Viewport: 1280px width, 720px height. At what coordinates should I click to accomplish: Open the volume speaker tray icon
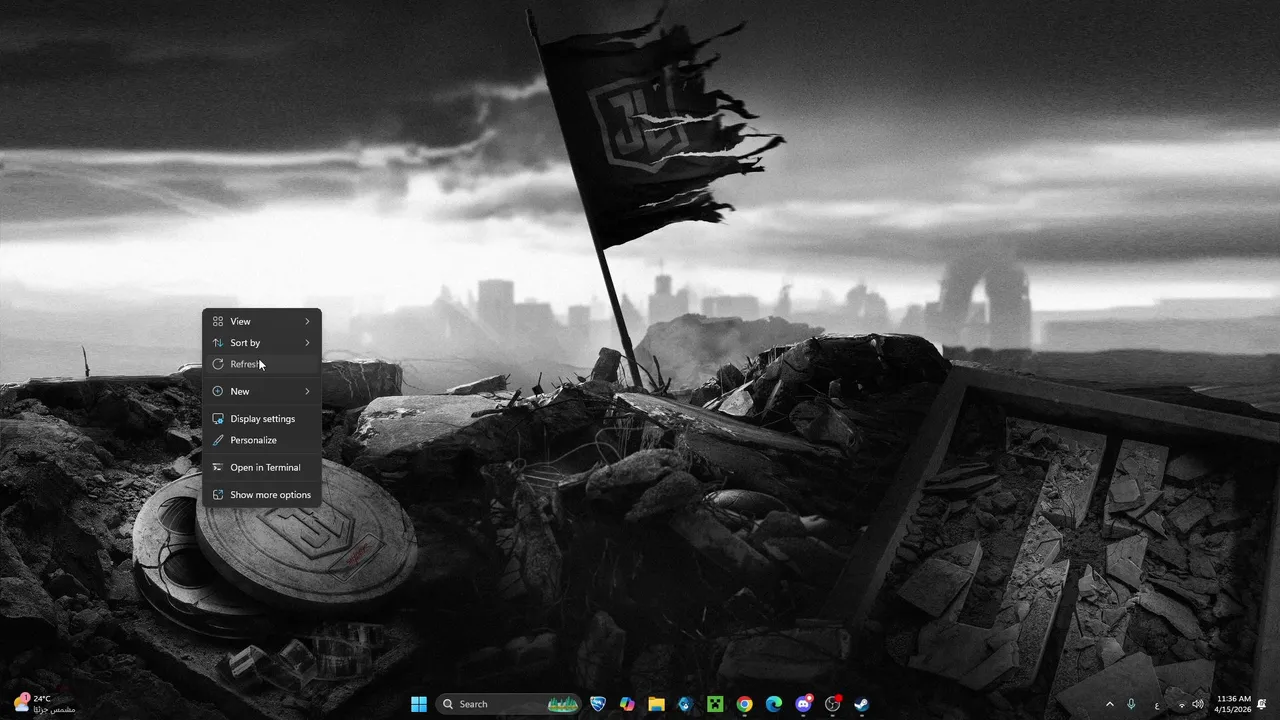pos(1198,704)
